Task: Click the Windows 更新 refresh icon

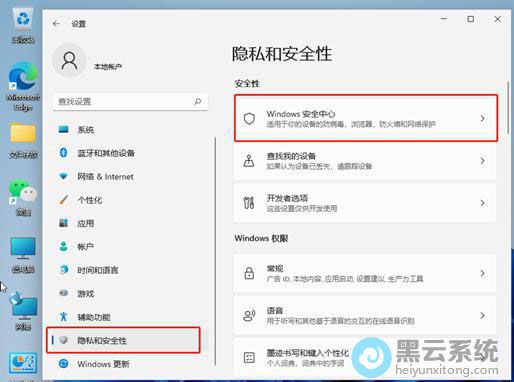Action: [63, 363]
